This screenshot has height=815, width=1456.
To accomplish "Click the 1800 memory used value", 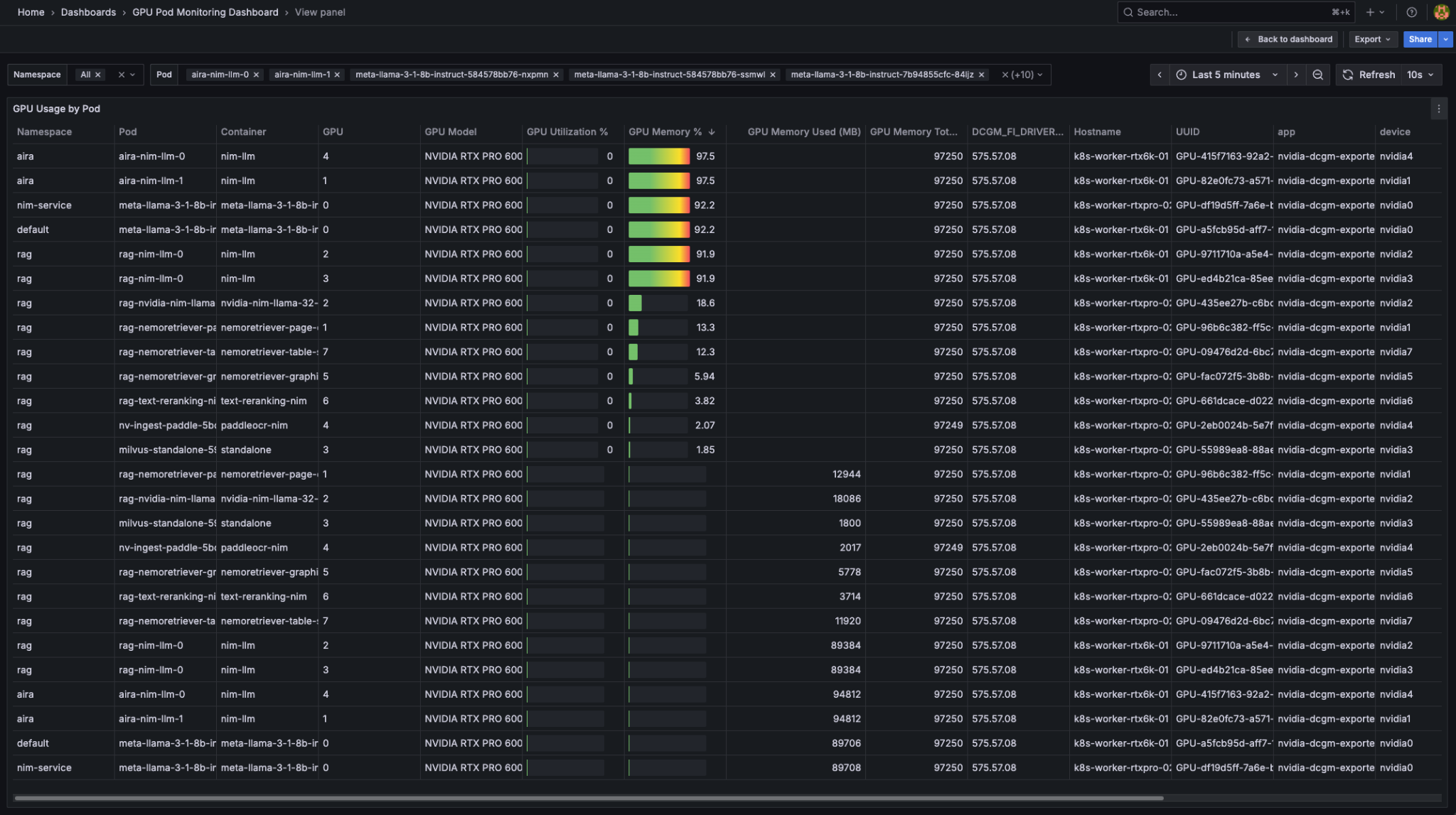I will click(x=850, y=524).
